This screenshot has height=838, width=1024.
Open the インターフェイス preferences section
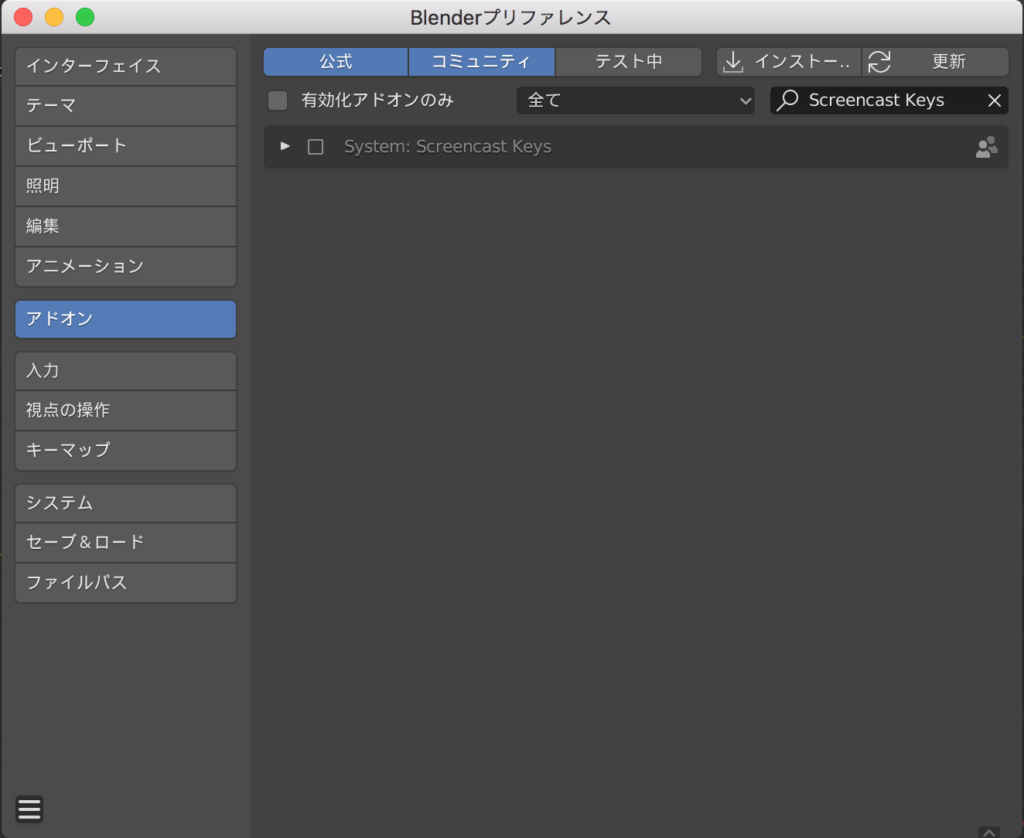(x=125, y=66)
